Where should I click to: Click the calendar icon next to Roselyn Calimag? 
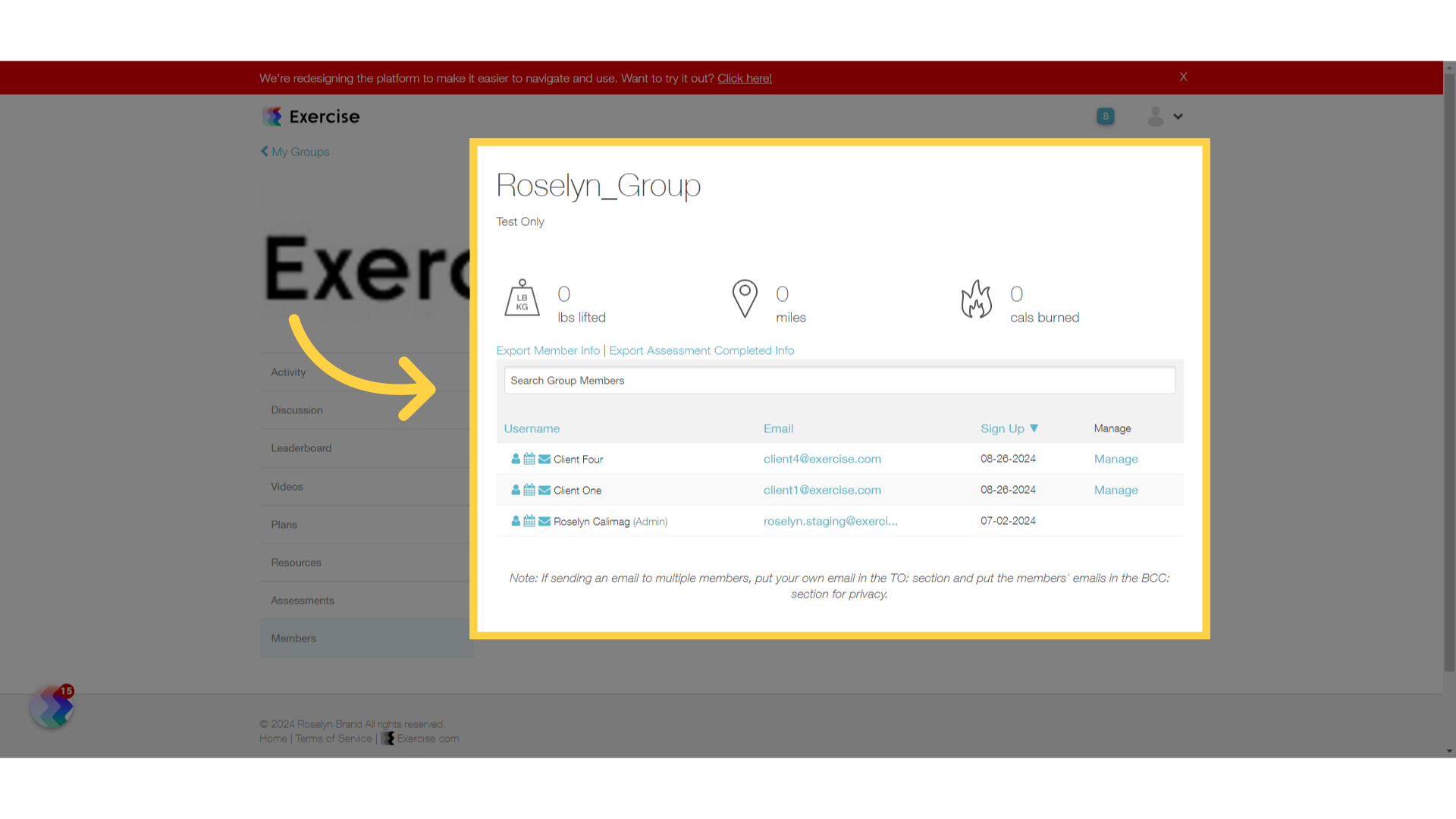click(x=529, y=520)
